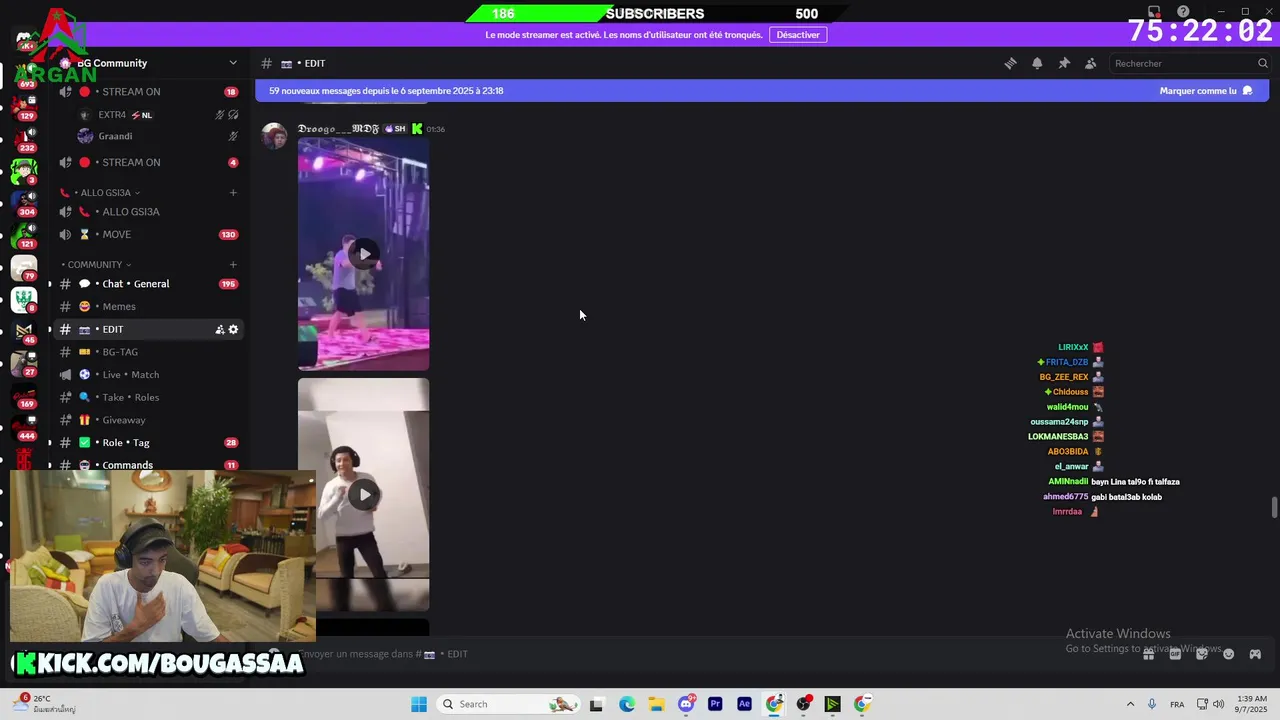Open Droogo's avatar profile
The height and width of the screenshot is (720, 1280).
tap(274, 136)
